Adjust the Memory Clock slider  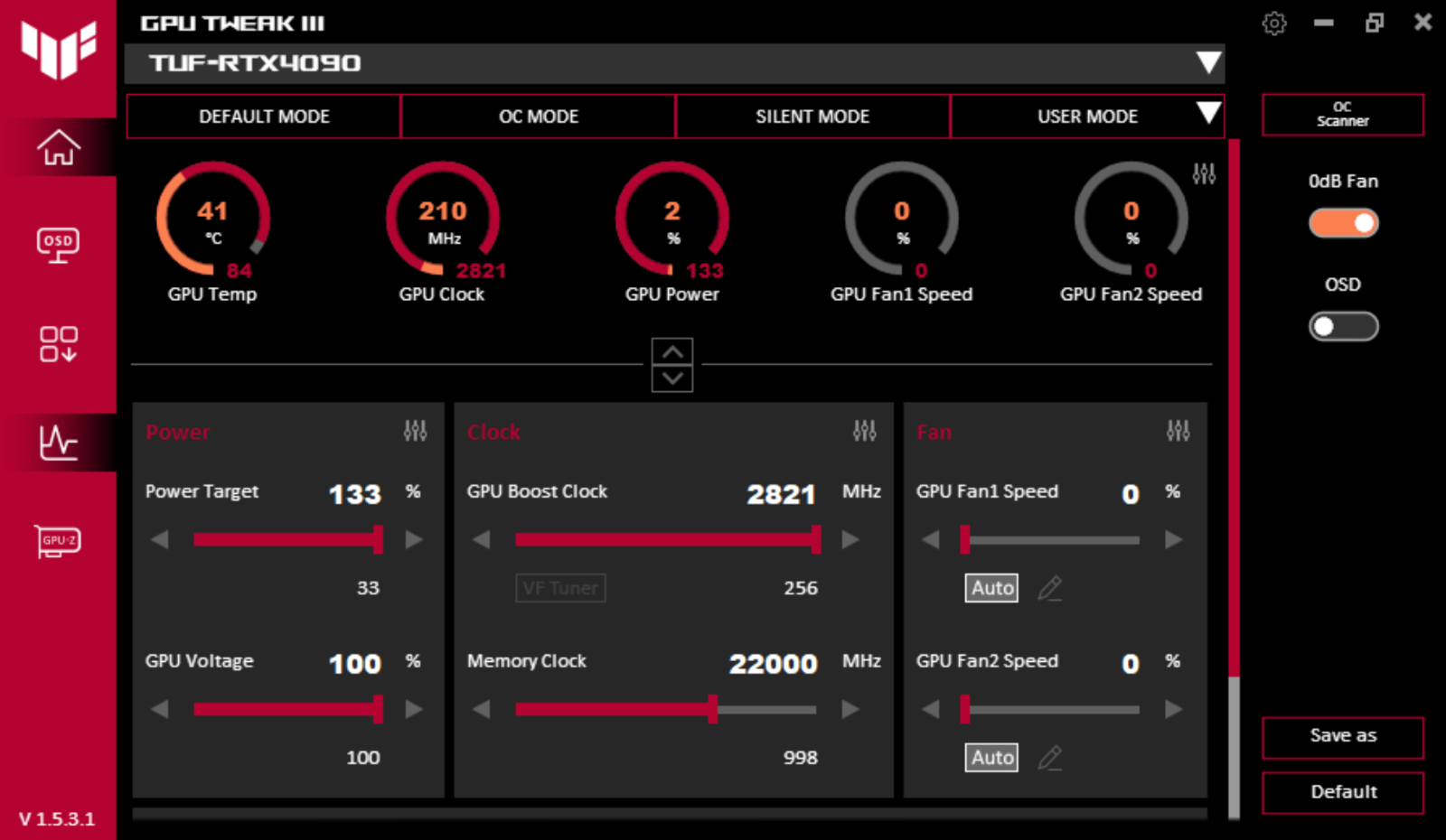[665, 709]
